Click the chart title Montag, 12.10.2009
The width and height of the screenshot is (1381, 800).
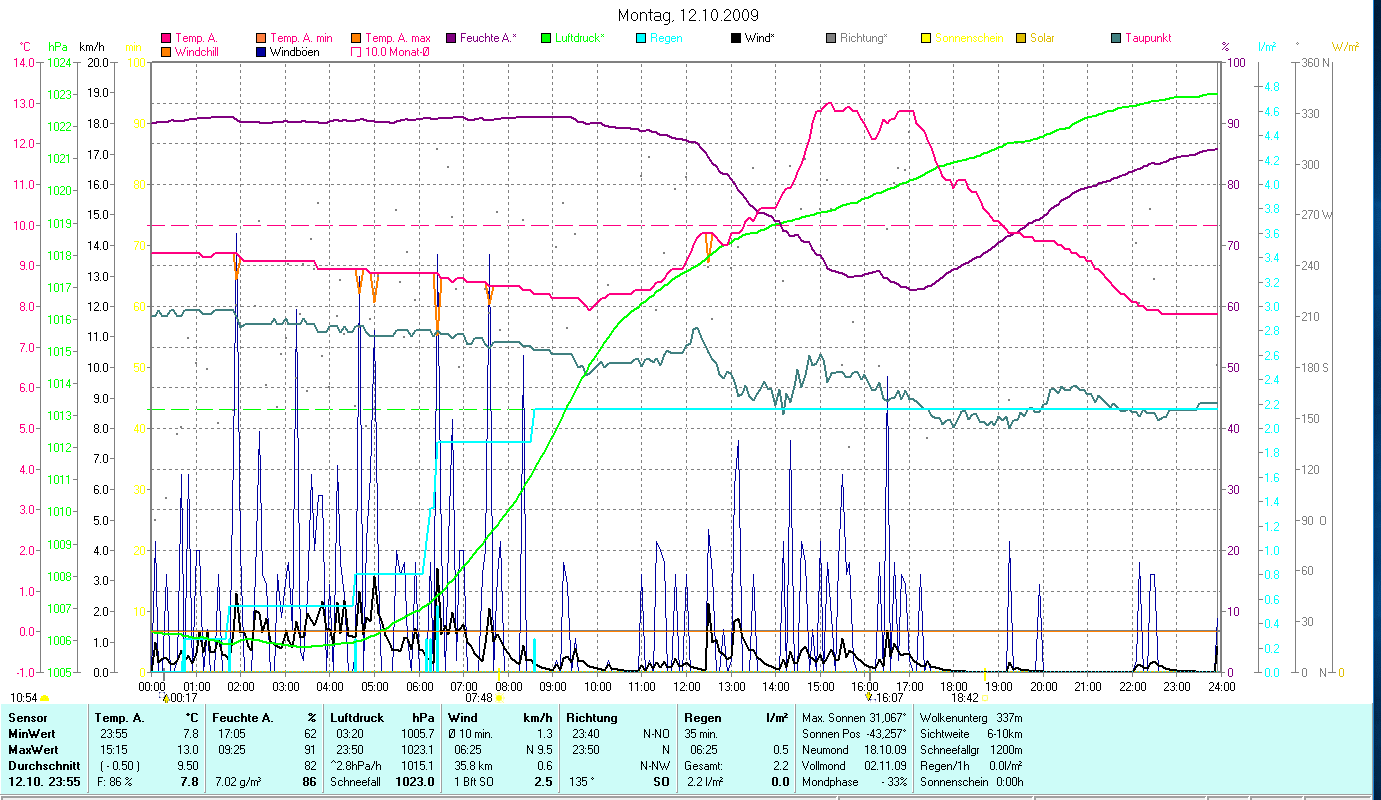pyautogui.click(x=688, y=15)
